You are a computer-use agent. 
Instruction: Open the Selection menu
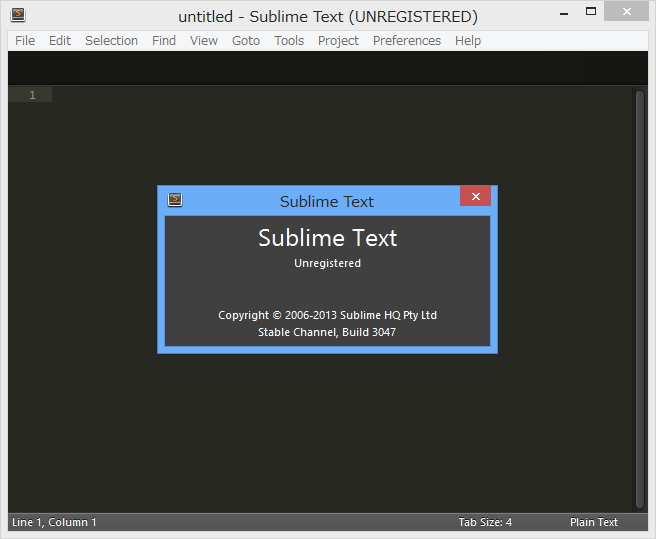coord(111,41)
